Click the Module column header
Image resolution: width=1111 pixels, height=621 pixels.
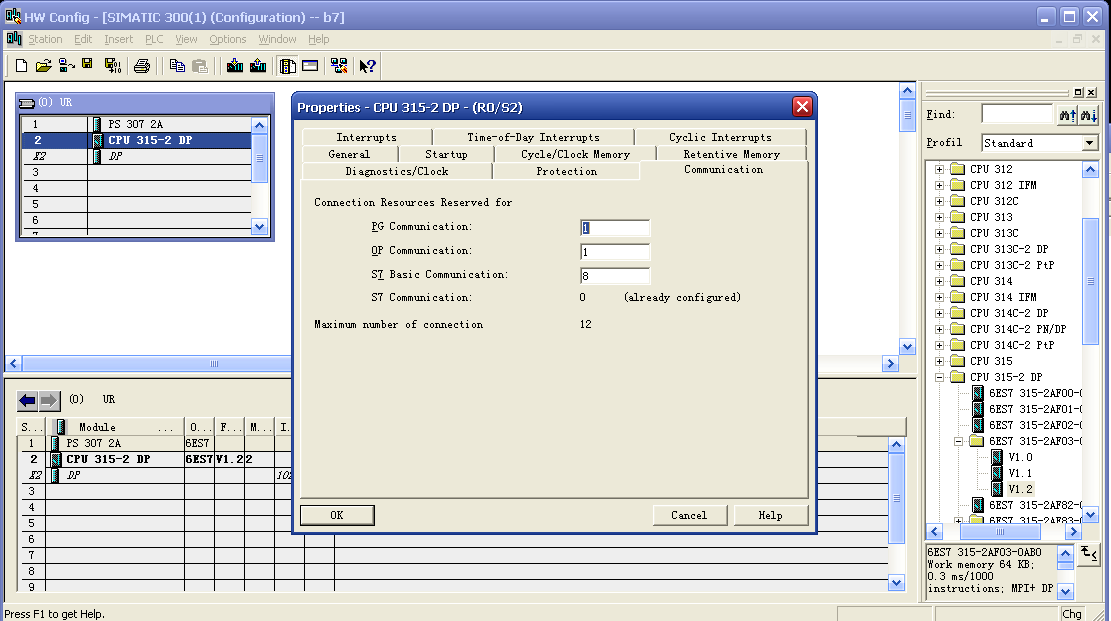[x=115, y=427]
